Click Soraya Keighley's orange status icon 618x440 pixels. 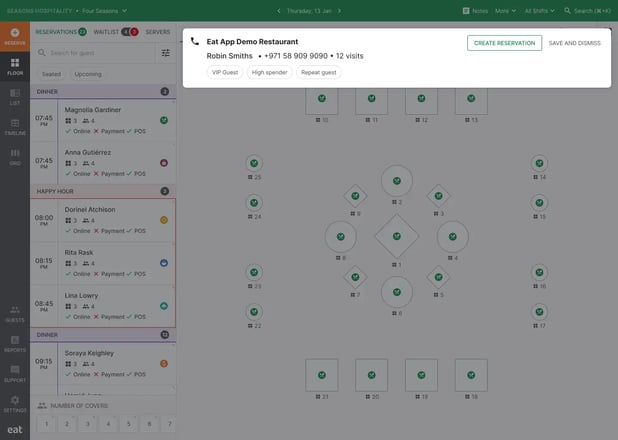click(x=164, y=364)
